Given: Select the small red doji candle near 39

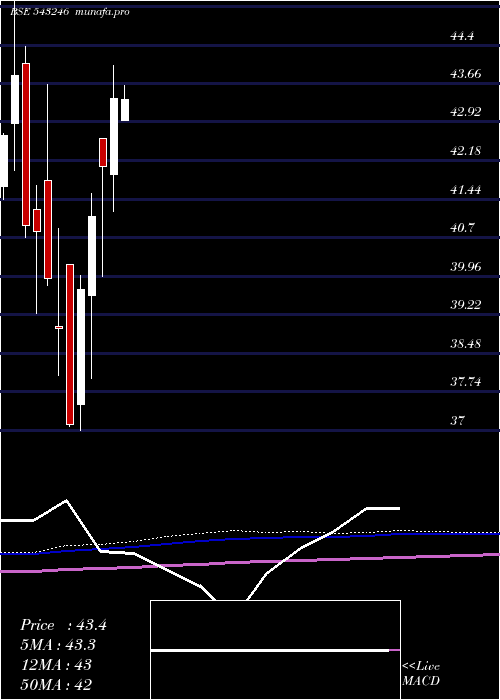Looking at the screenshot, I should tap(59, 327).
